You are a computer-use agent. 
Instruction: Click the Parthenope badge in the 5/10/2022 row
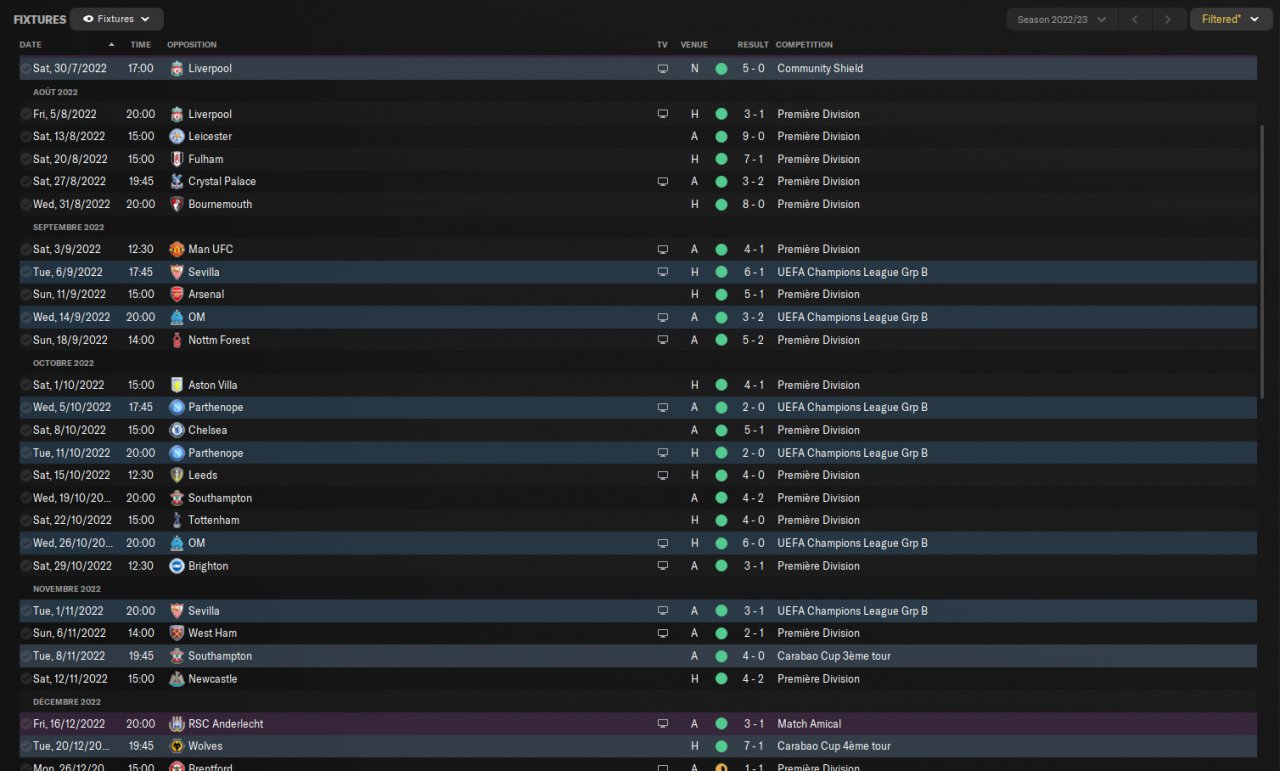[176, 407]
